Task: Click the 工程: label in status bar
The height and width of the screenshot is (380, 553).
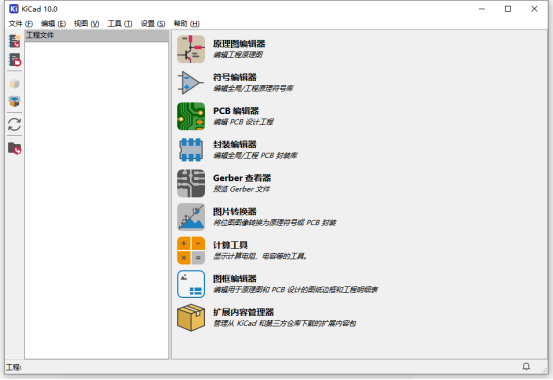Action: pyautogui.click(x=14, y=367)
